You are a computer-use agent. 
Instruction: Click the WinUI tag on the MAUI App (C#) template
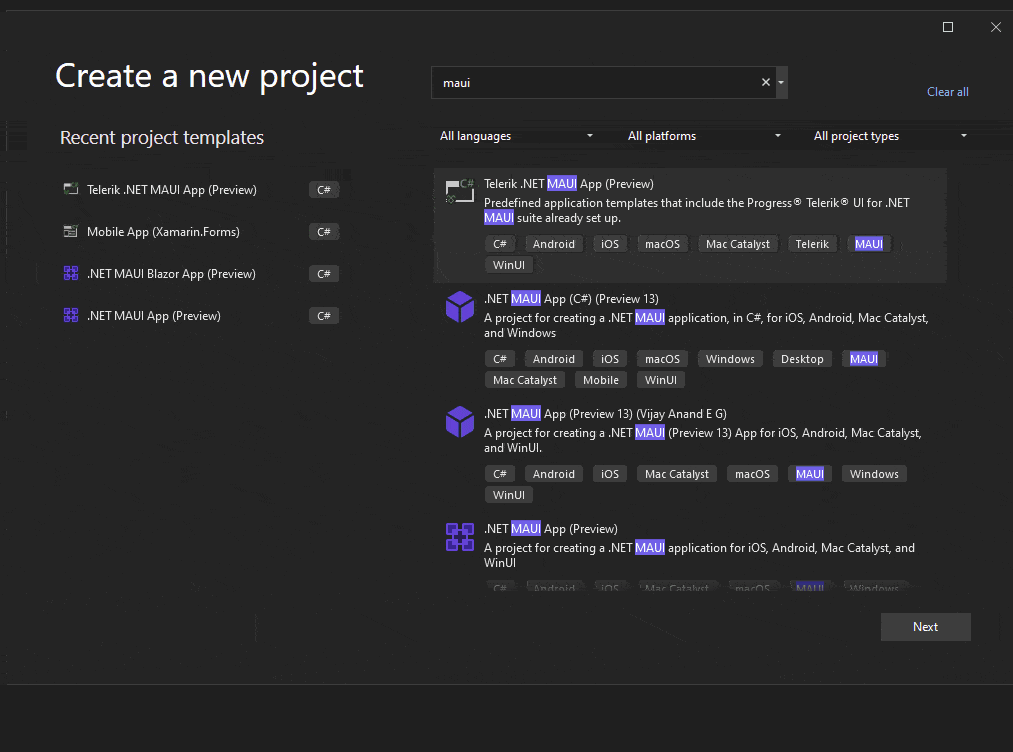pyautogui.click(x=660, y=380)
